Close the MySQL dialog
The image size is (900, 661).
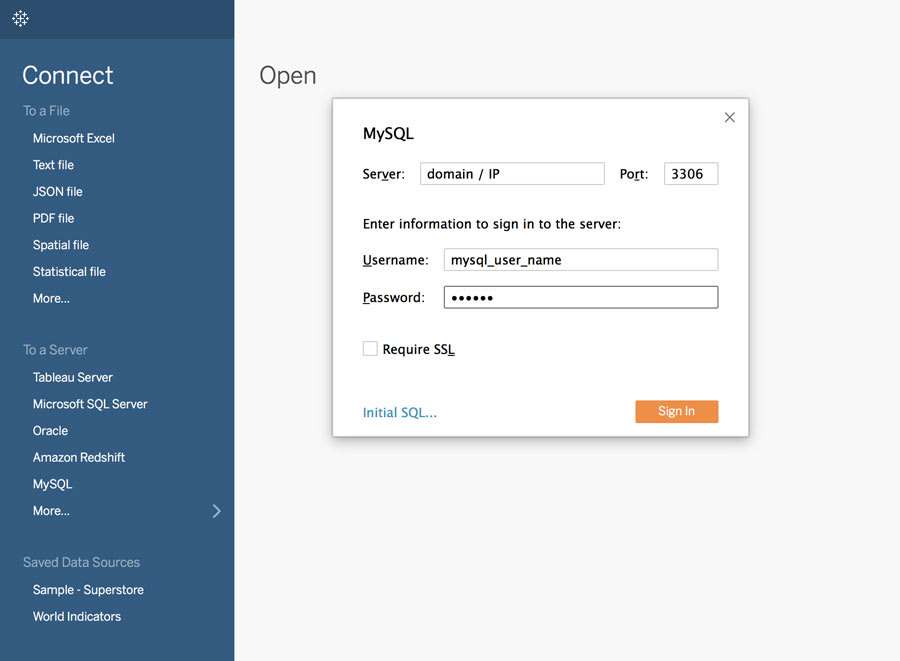coord(730,117)
